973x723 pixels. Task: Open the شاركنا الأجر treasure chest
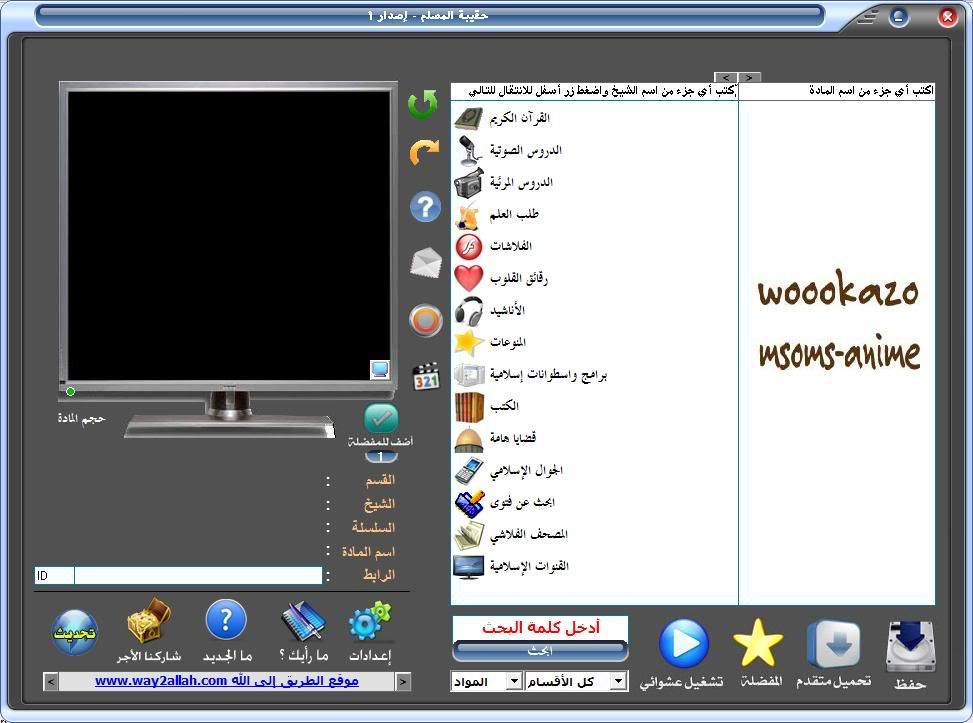(x=148, y=622)
